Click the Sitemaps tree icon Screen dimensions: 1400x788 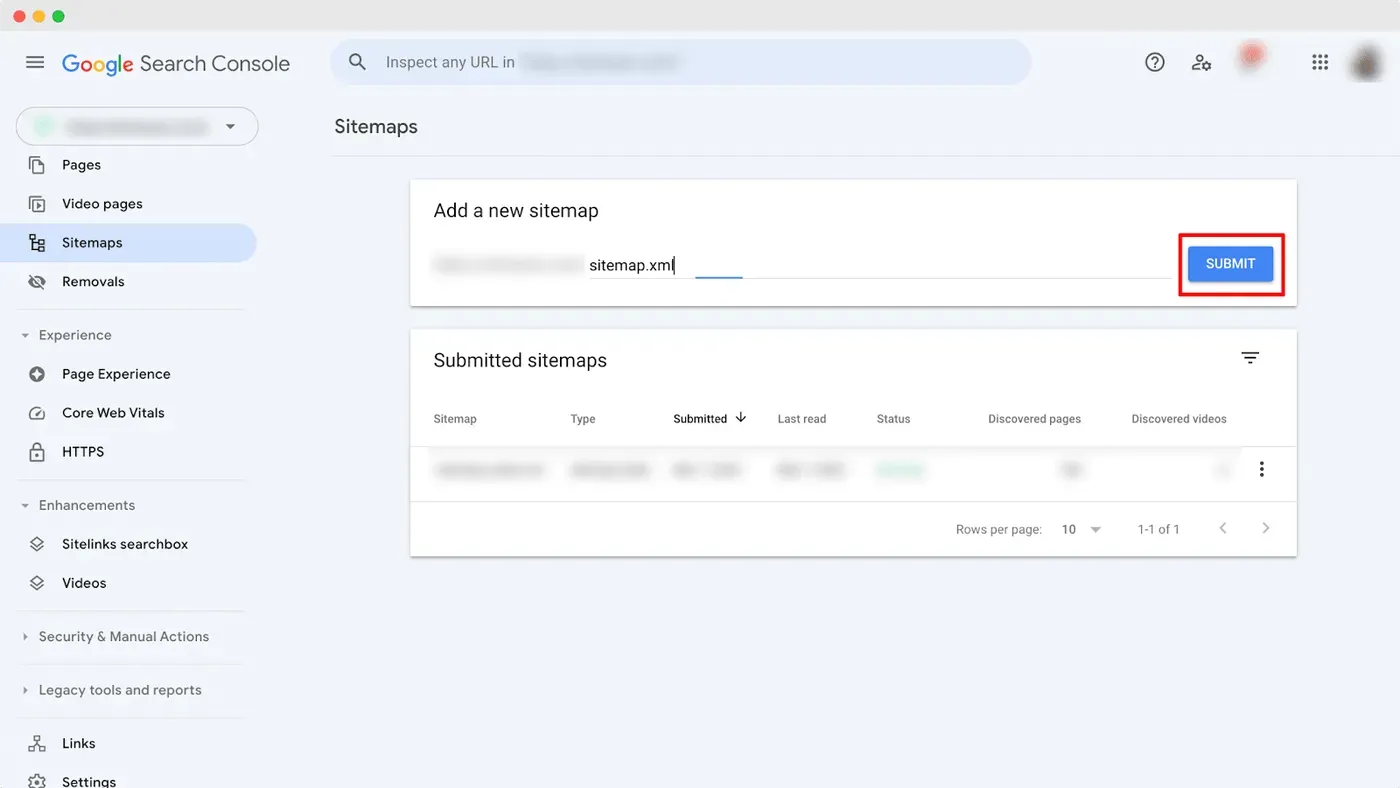tap(37, 243)
